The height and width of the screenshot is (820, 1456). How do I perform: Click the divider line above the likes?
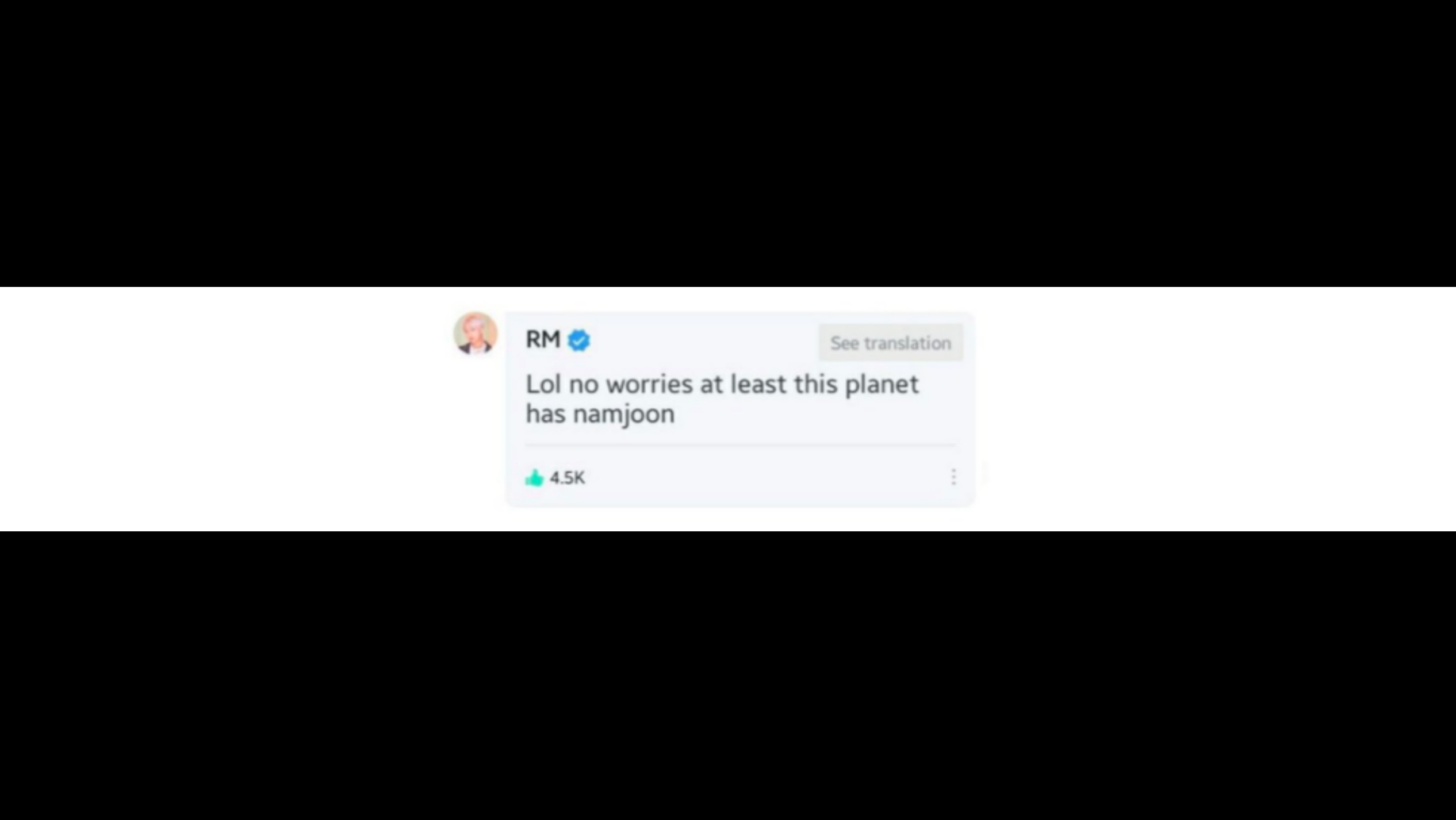click(x=740, y=445)
